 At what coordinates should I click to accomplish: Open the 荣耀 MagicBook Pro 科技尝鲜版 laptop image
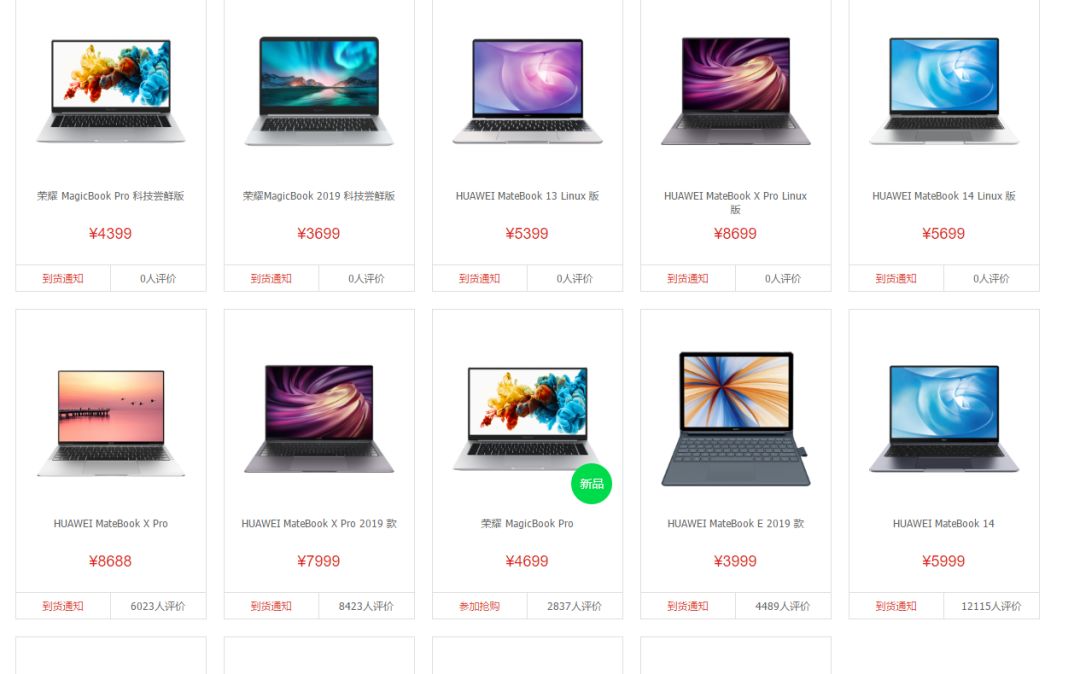coord(111,91)
